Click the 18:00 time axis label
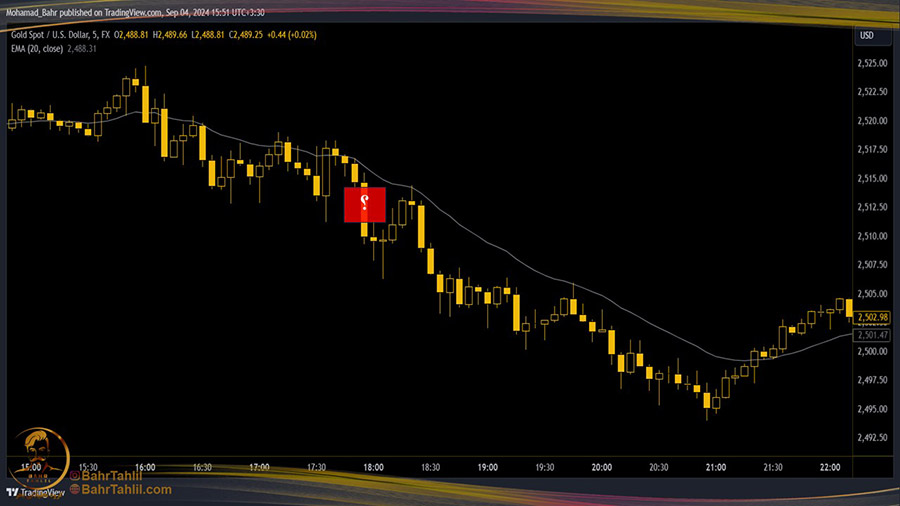 374,467
